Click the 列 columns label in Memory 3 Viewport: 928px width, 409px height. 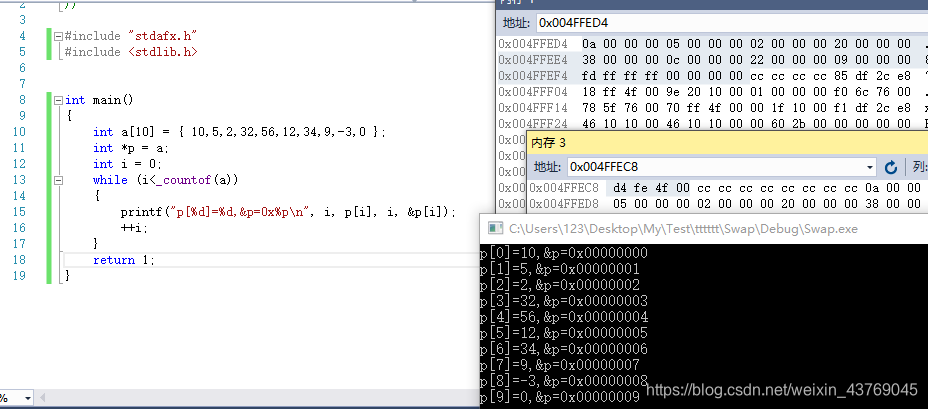click(x=920, y=168)
